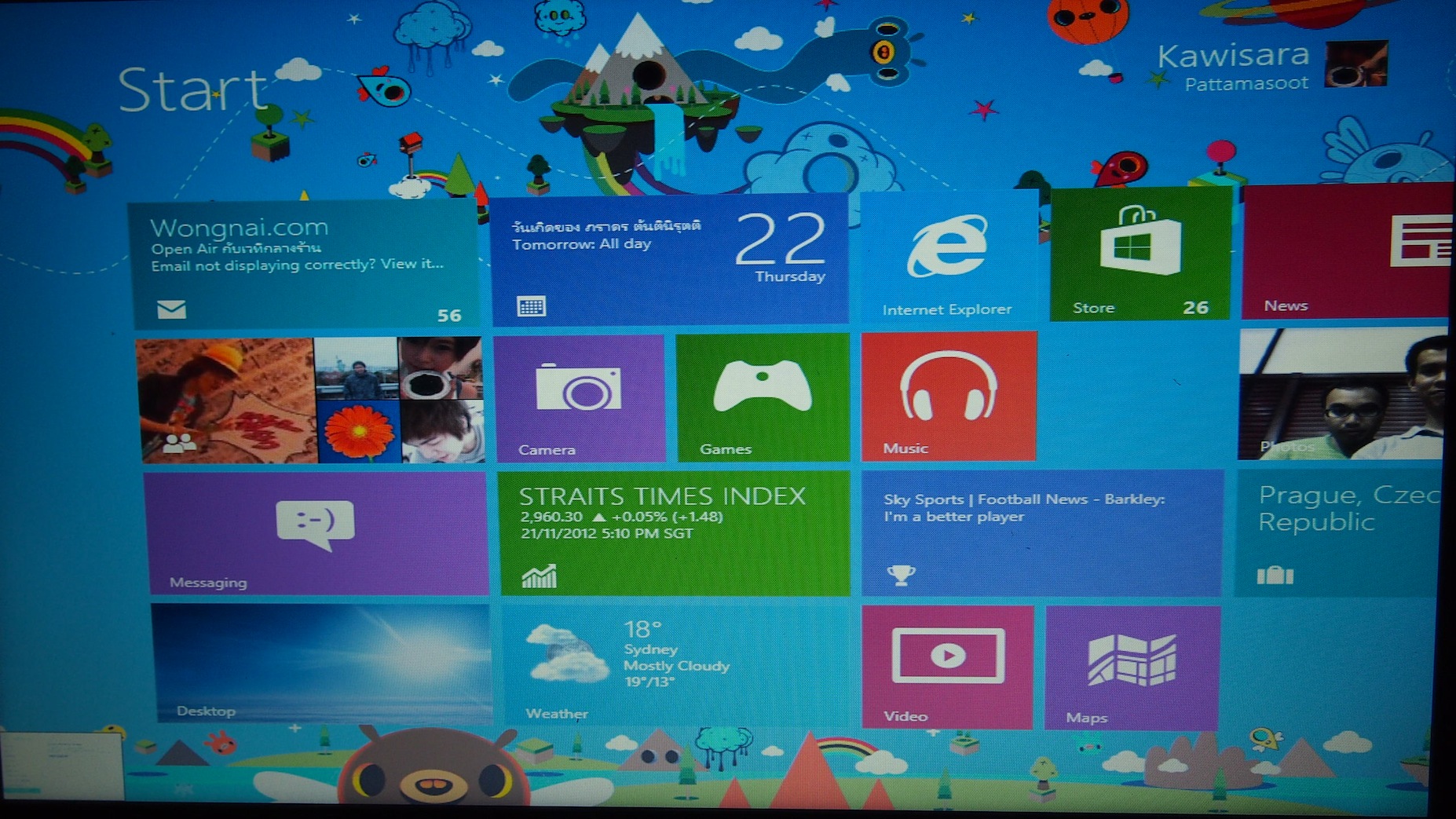Open the News tile
Viewport: 1456px width, 819px height.
1348,251
